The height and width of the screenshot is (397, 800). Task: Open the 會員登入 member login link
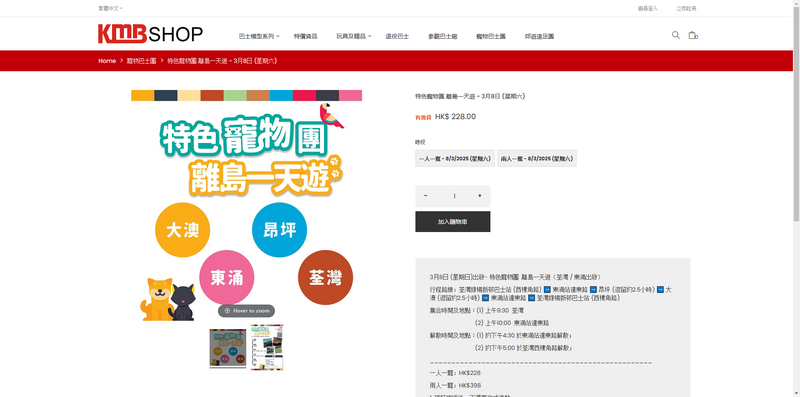pyautogui.click(x=647, y=8)
